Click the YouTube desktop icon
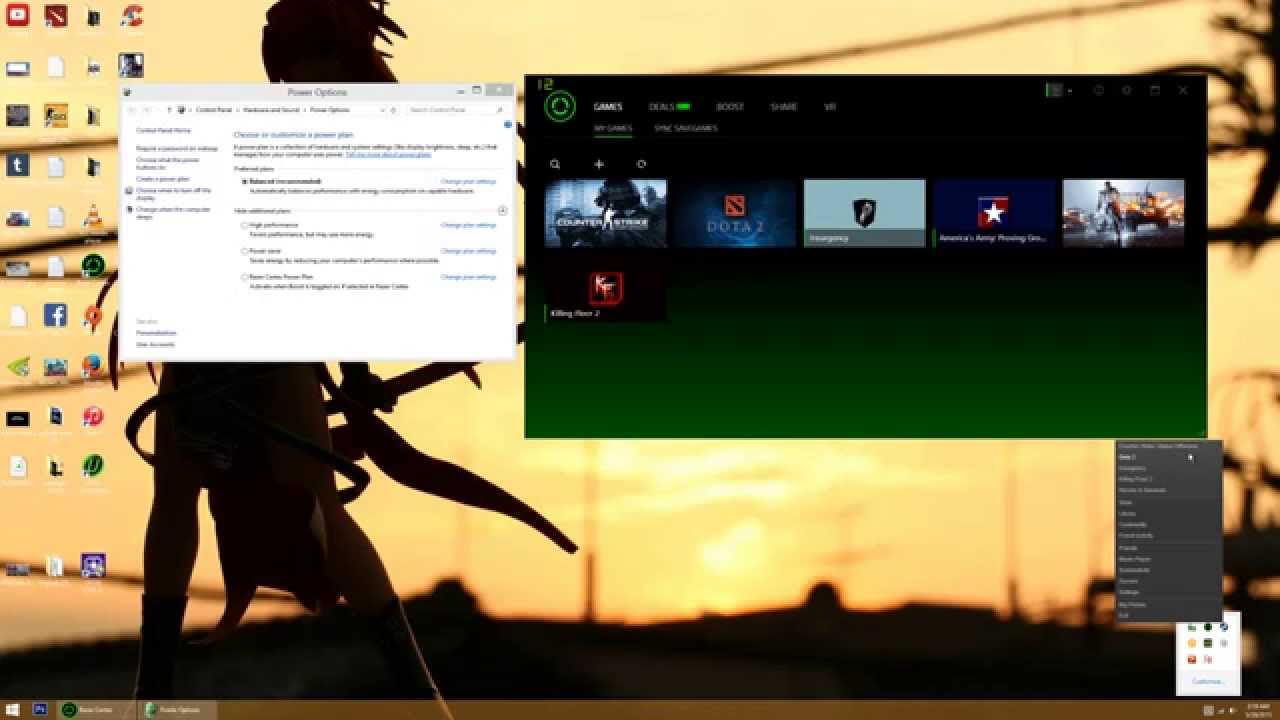This screenshot has width=1280, height=720. 18,15
